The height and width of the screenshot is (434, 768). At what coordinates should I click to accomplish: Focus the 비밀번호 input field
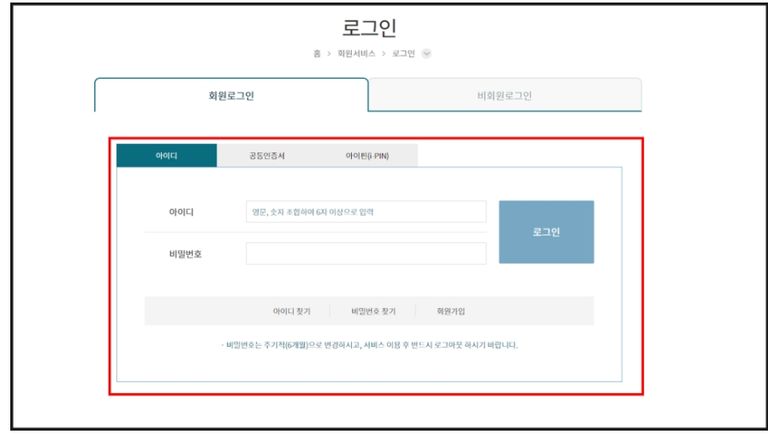click(x=365, y=254)
